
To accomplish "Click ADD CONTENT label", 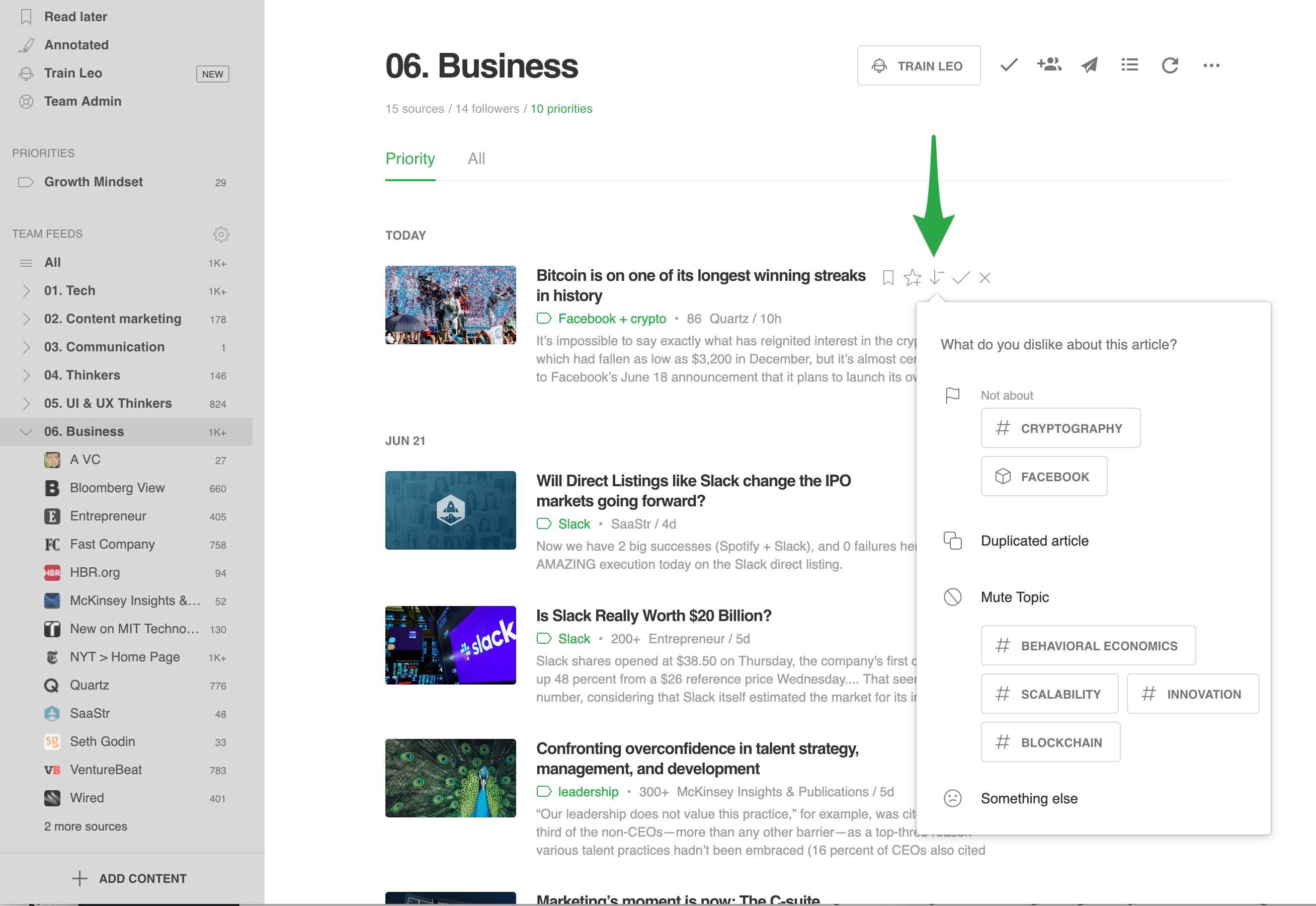I will (x=142, y=879).
